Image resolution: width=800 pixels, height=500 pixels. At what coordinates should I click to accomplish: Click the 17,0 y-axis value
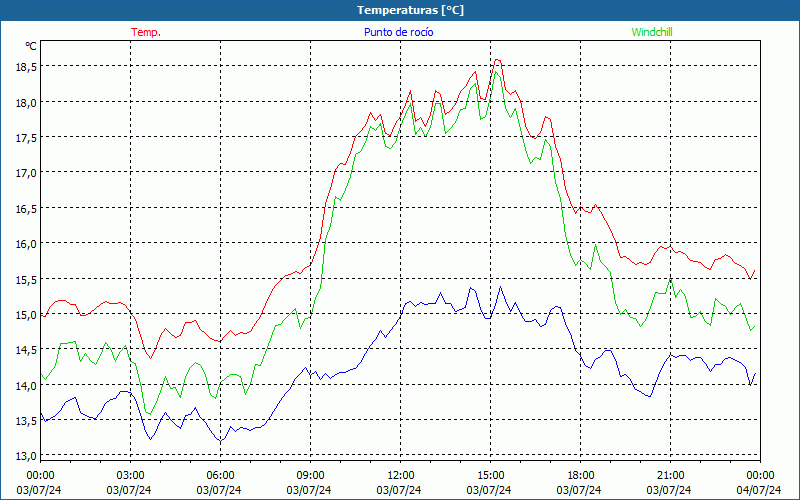(26, 173)
